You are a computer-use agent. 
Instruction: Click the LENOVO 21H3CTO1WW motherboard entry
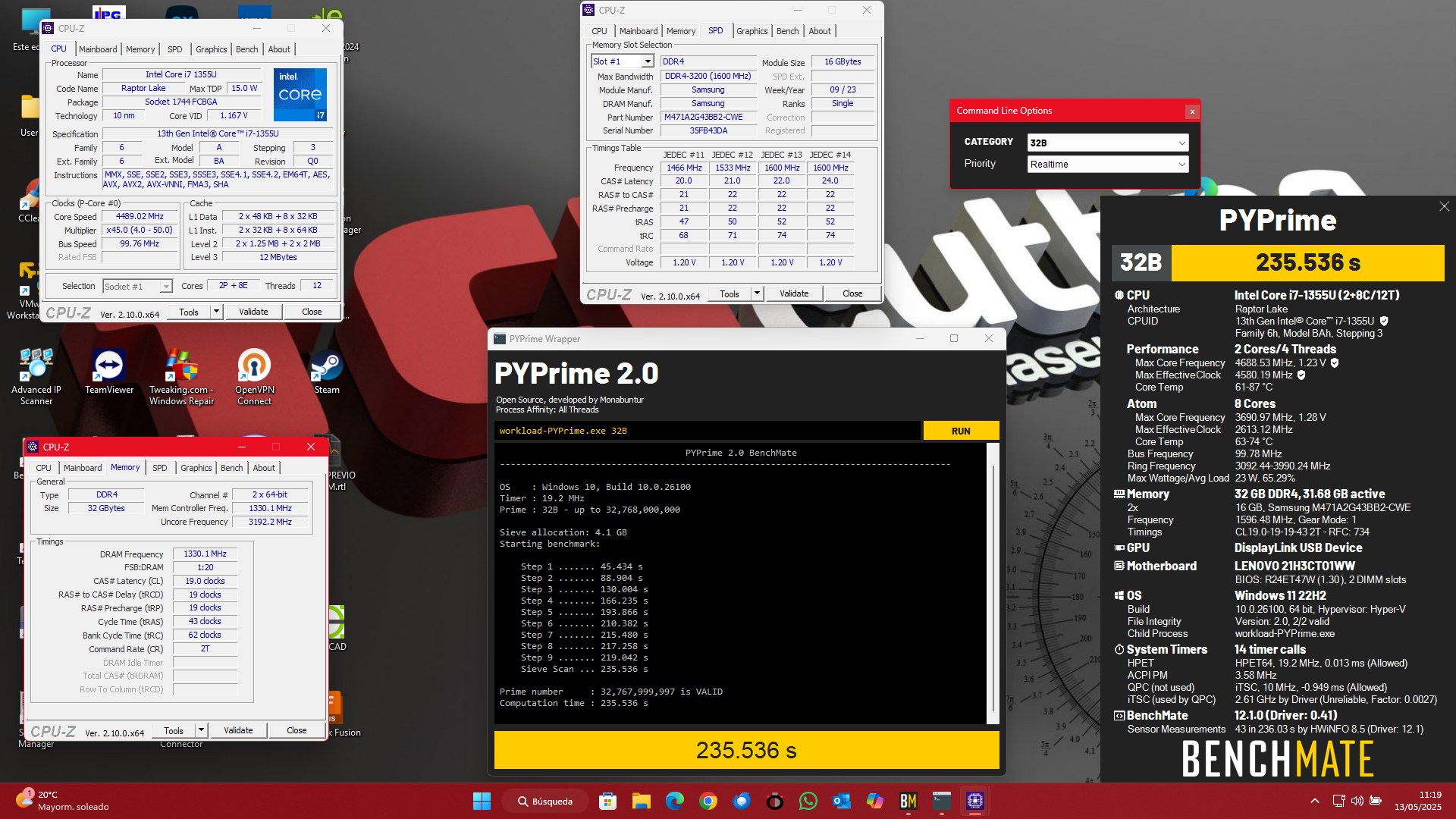click(x=1294, y=566)
